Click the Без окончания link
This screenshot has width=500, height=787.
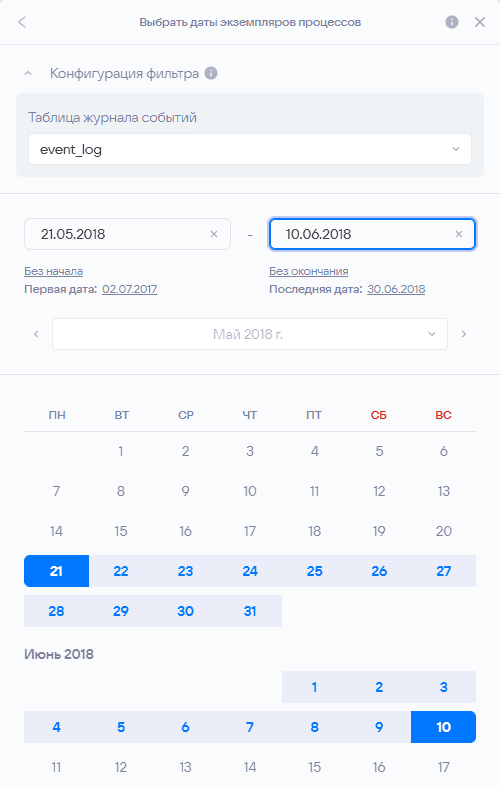coord(309,271)
